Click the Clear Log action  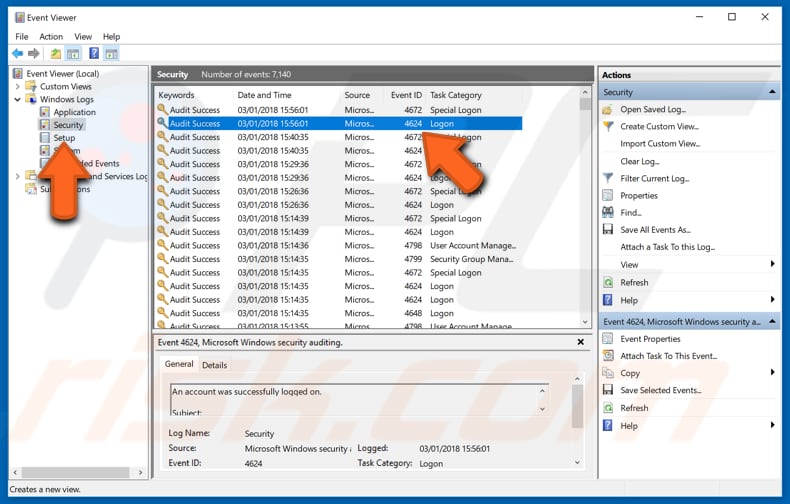point(639,161)
